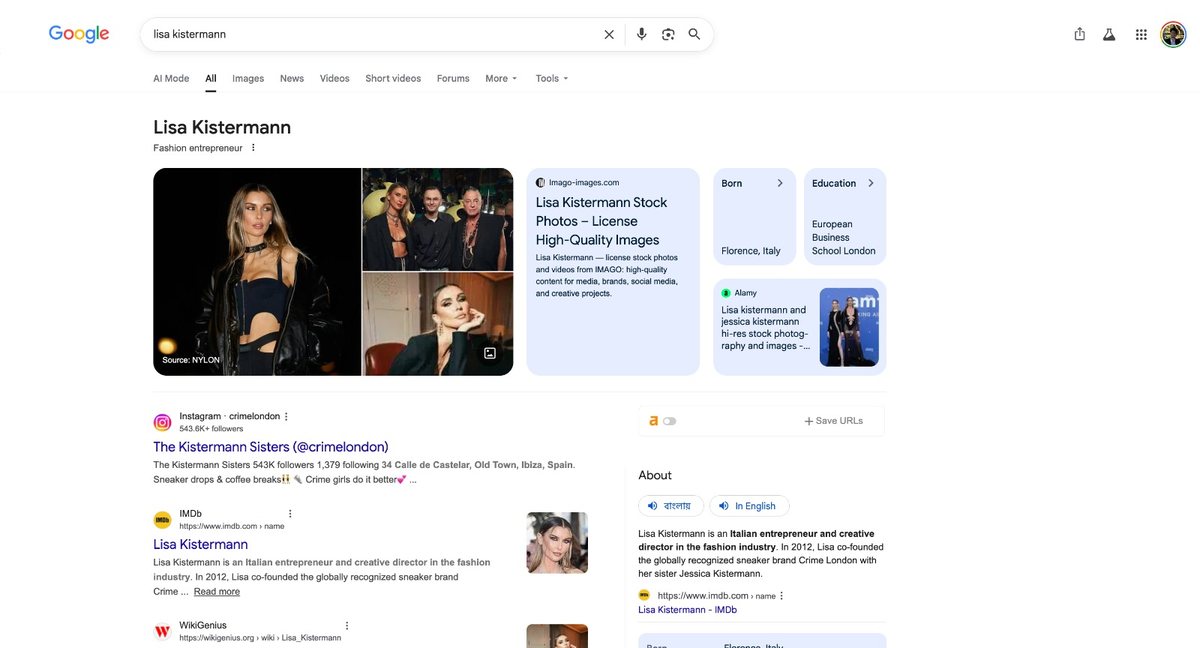Open large NYLON source photo
Screen dimensions: 1200x648
(x=257, y=272)
